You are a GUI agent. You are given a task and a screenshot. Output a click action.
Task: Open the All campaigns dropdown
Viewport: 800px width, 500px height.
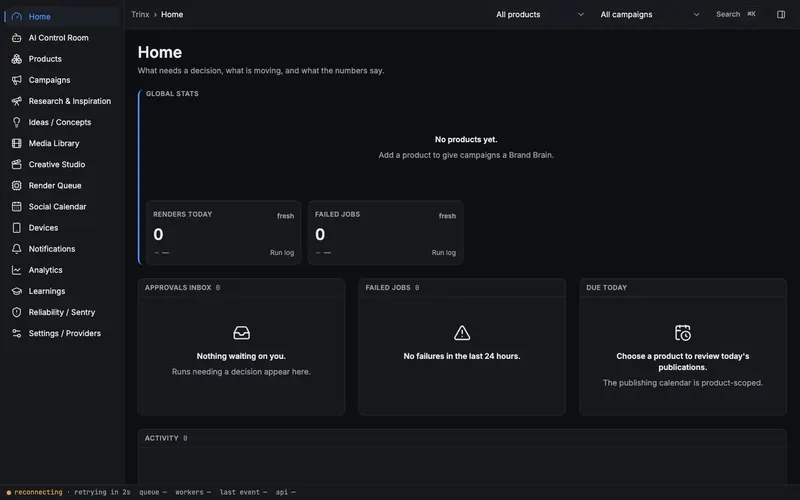[x=649, y=14]
